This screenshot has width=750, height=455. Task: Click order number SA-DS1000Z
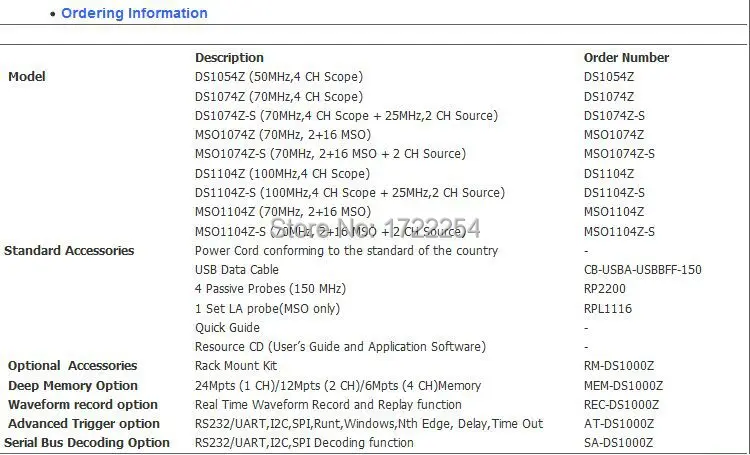pos(618,443)
